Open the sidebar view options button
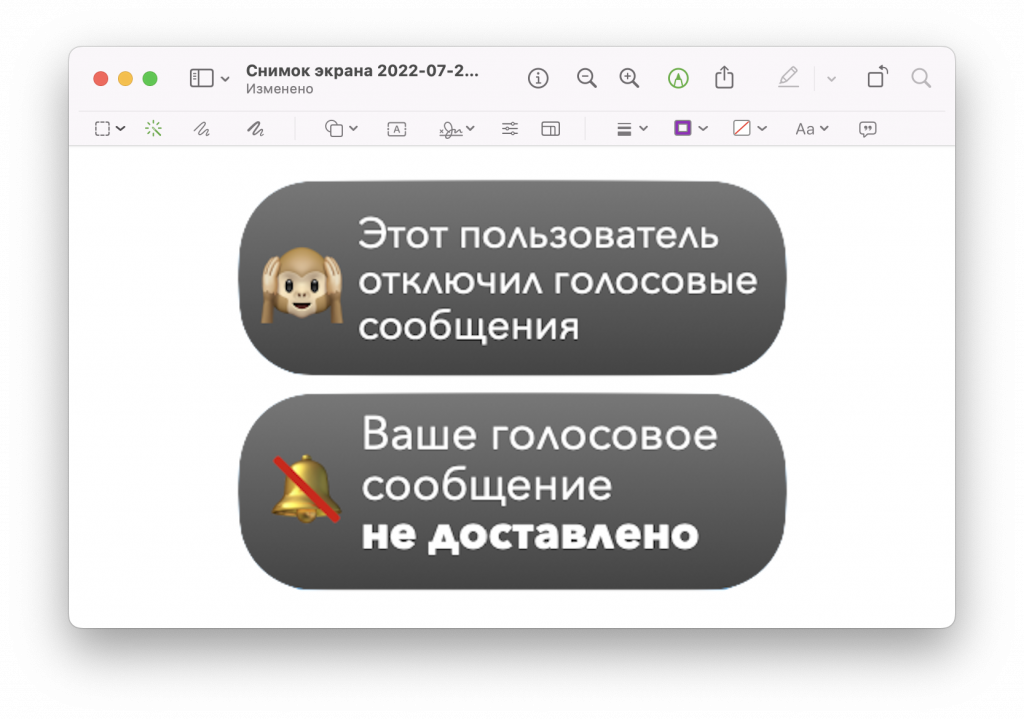This screenshot has width=1024, height=719. 201,78
